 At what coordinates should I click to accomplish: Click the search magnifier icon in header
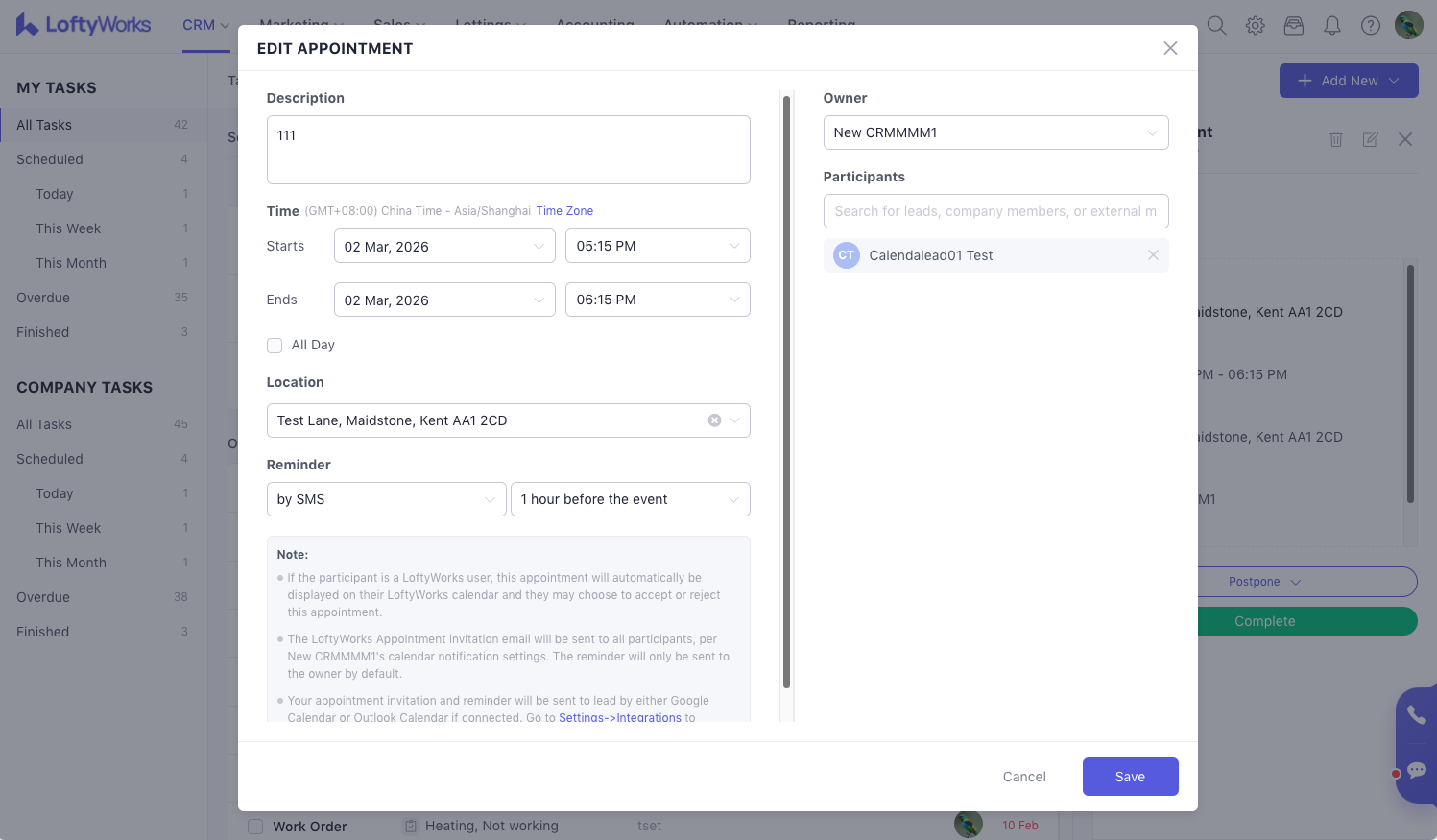click(1216, 26)
